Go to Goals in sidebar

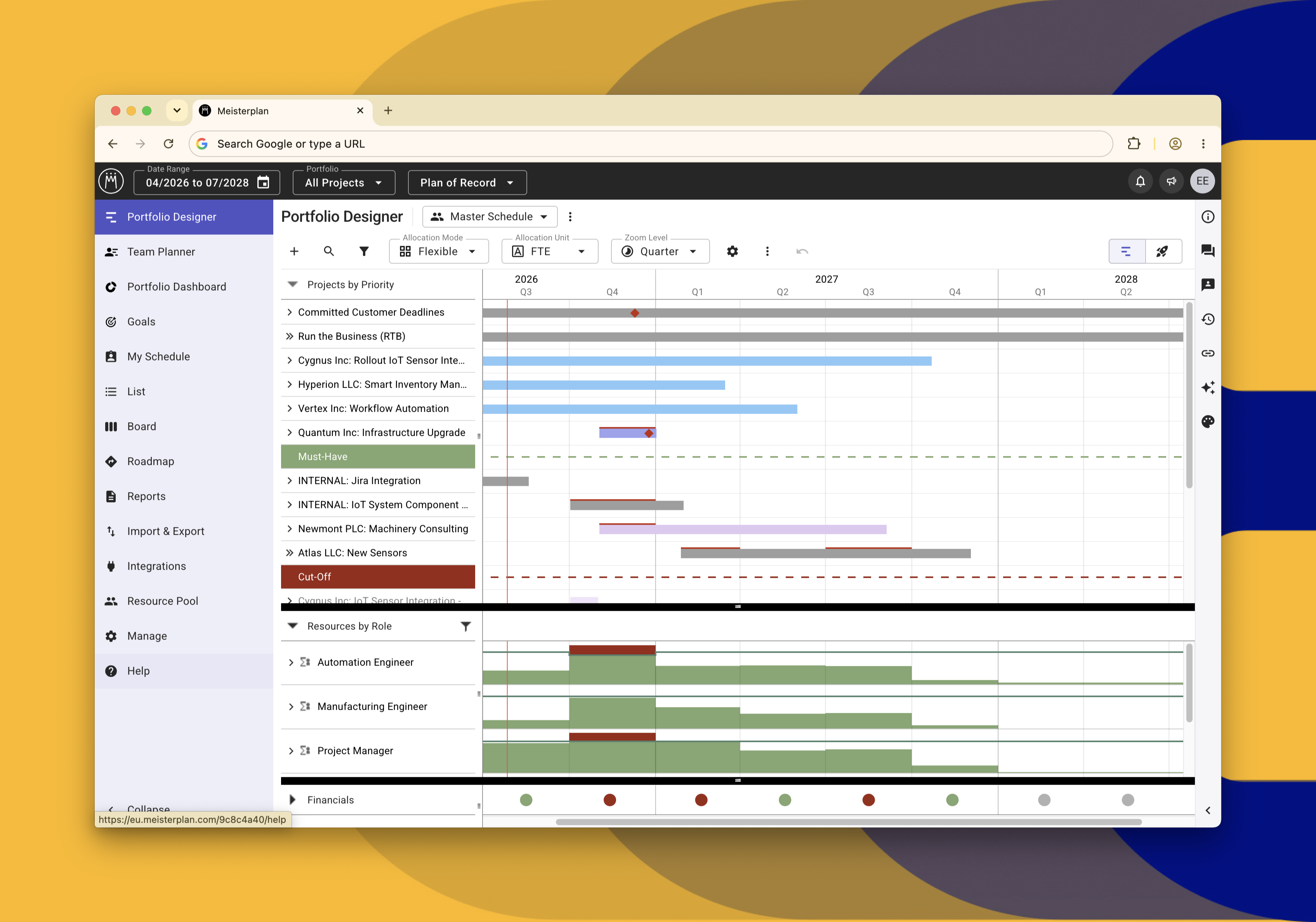click(183, 321)
